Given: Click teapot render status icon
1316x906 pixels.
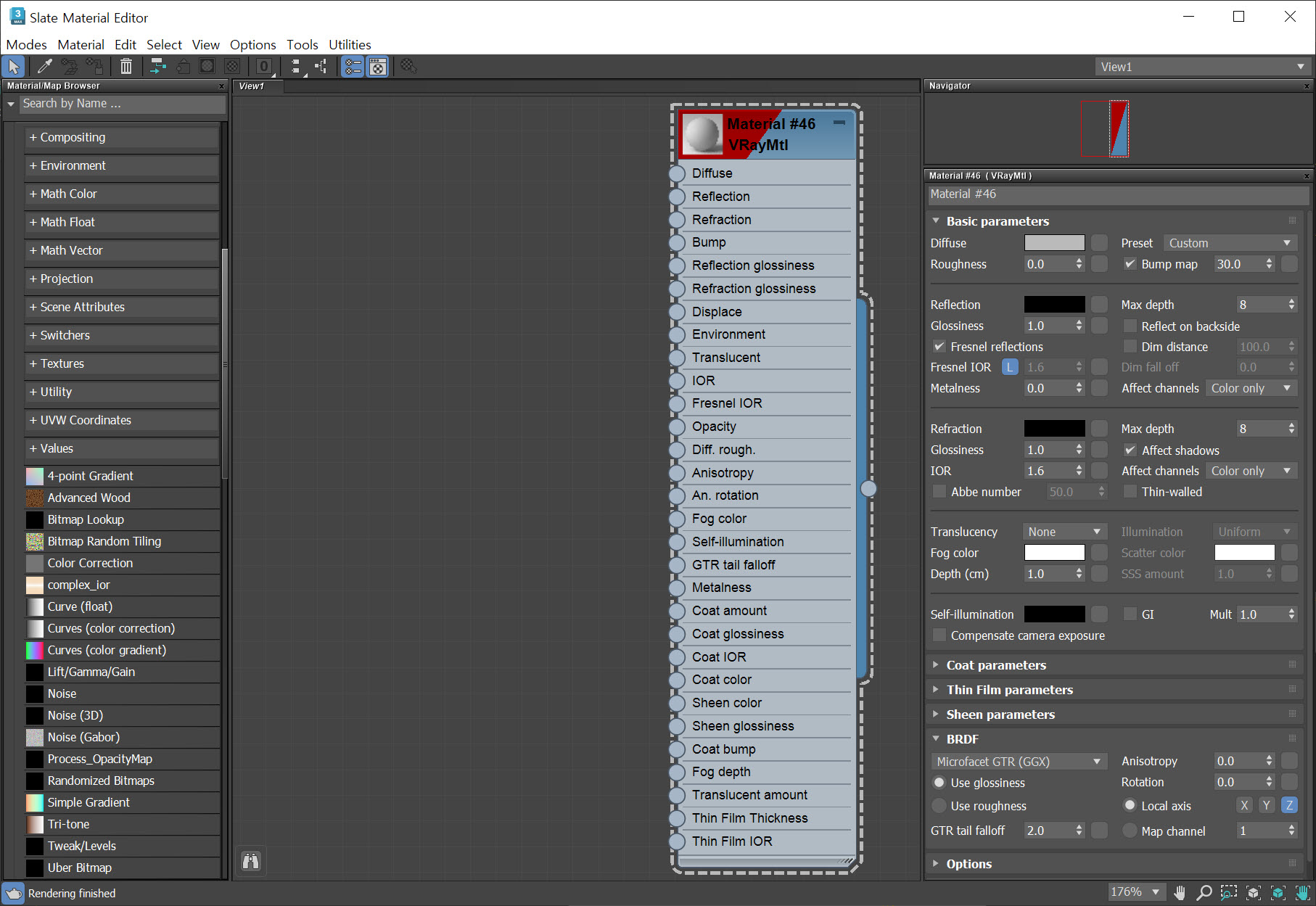Looking at the screenshot, I should pos(13,893).
